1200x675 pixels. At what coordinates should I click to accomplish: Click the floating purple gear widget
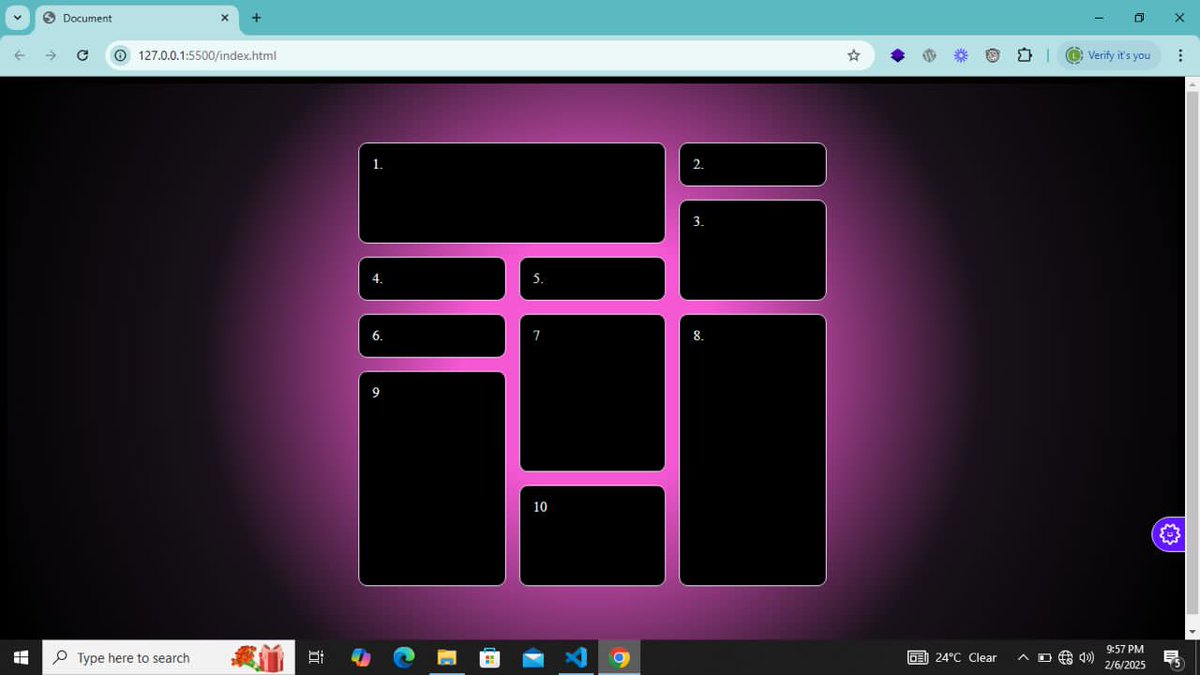1168,534
